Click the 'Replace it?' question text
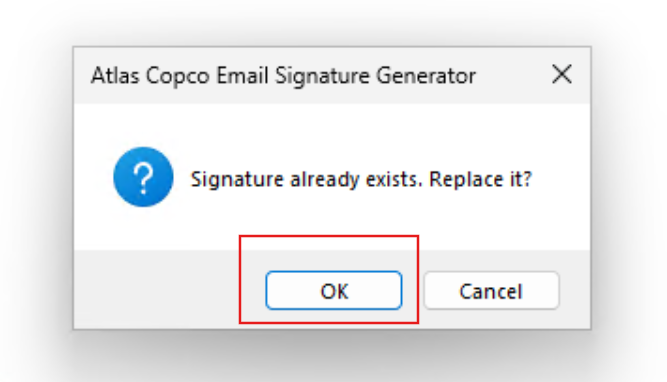667x382 pixels. 481,179
